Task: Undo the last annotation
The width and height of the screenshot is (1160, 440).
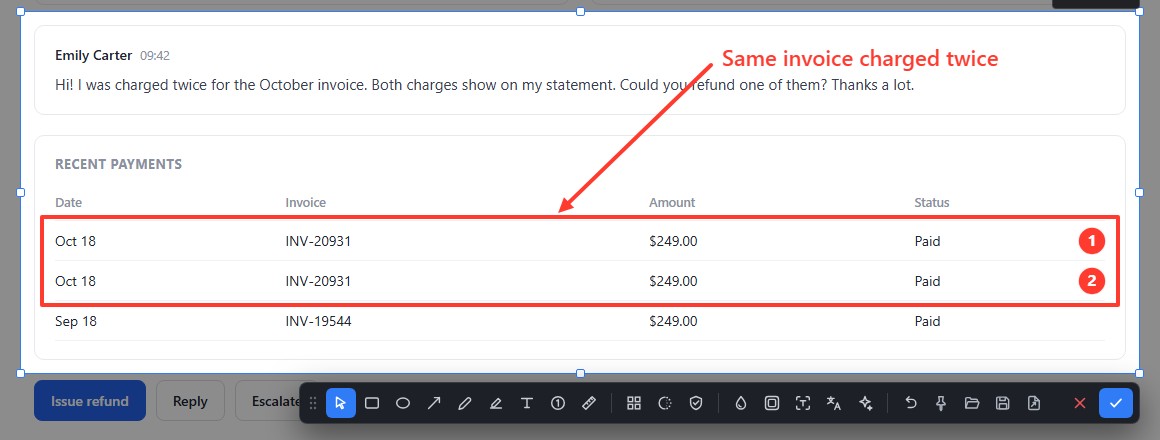Action: click(x=911, y=403)
